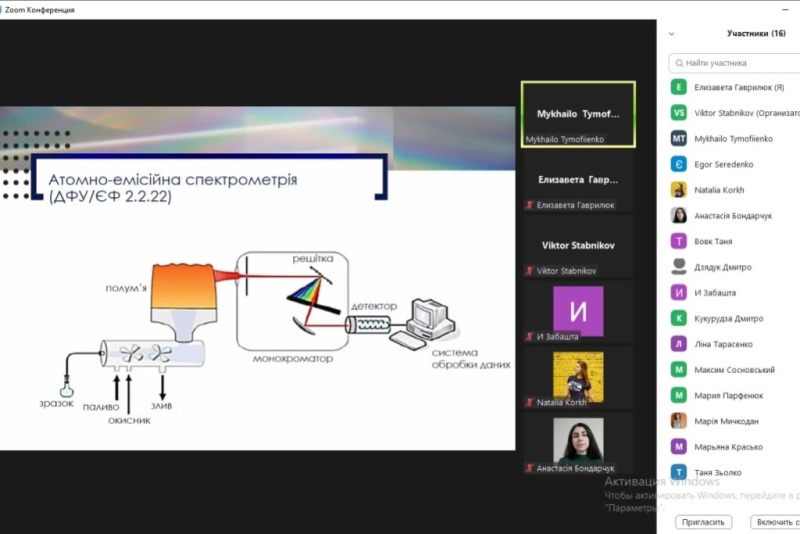This screenshot has width=800, height=534.
Task: Click the participant search field
Action: 735,63
